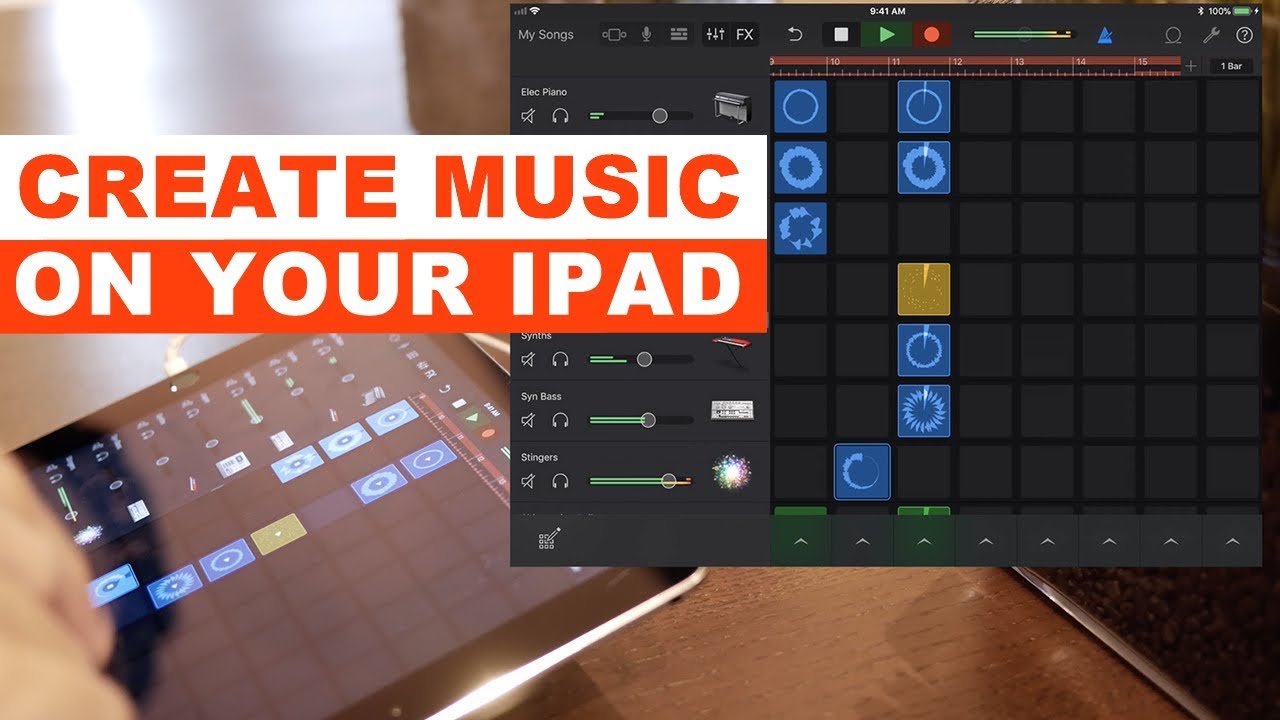Toggle the blue metronome icon

[1105, 35]
